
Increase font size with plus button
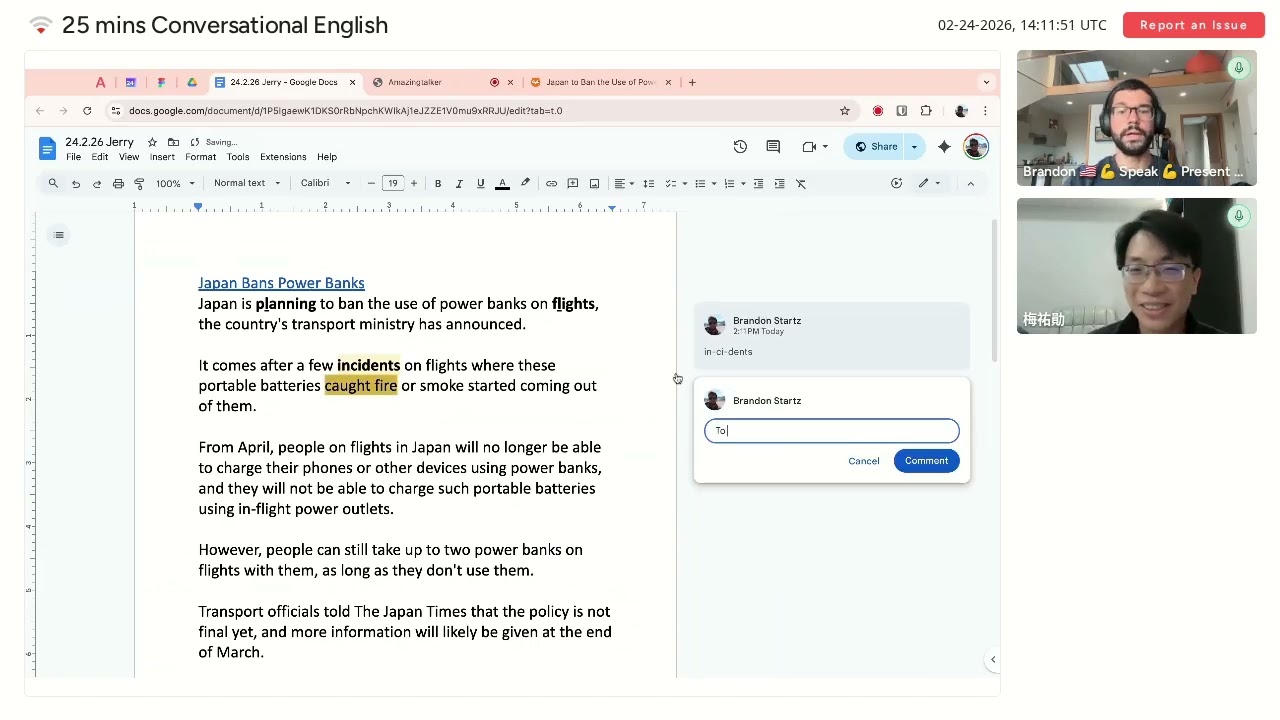(x=413, y=183)
